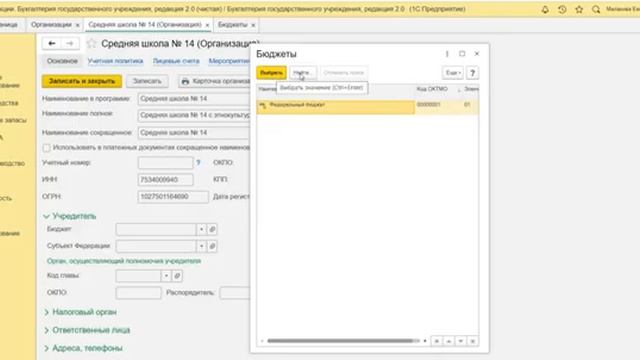Jump to last row in Бюджеты list
The image size is (640, 360).
(473, 341)
